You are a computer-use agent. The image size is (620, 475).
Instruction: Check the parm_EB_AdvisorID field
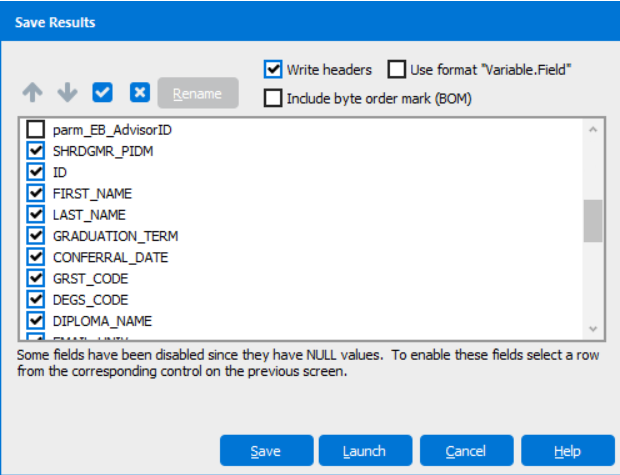tap(36, 129)
